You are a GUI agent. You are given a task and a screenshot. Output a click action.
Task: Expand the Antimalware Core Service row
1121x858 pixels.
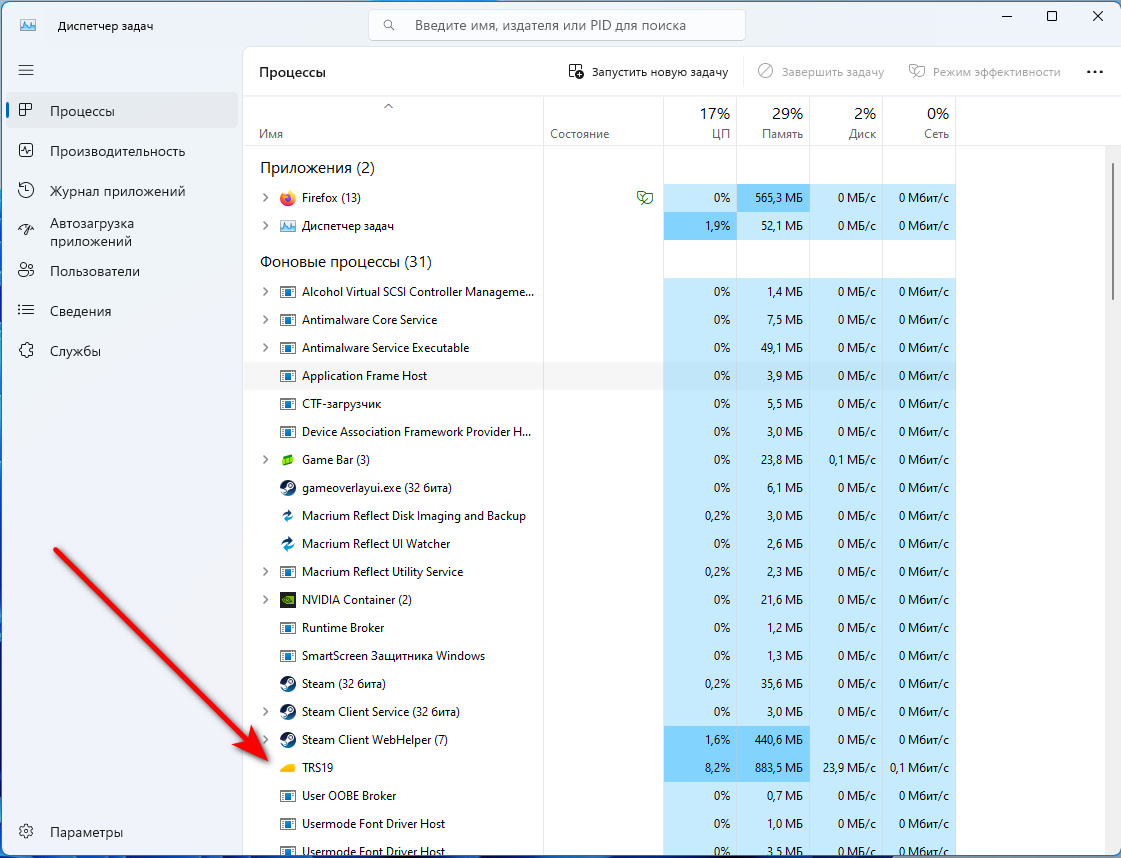tap(265, 320)
